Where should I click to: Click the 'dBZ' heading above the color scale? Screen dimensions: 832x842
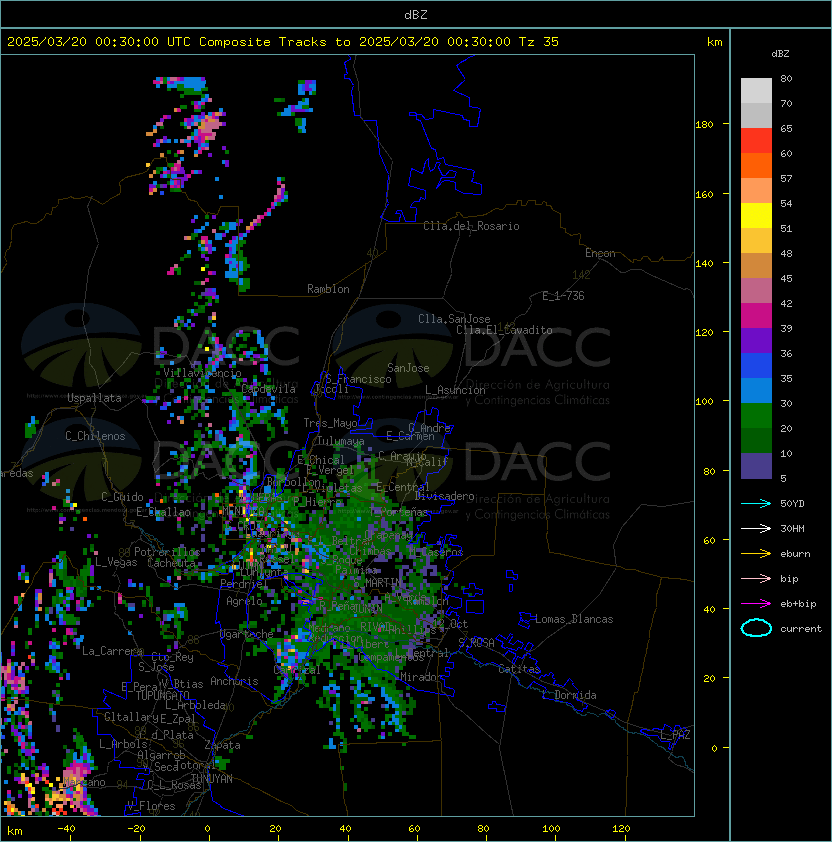pyautogui.click(x=780, y=54)
